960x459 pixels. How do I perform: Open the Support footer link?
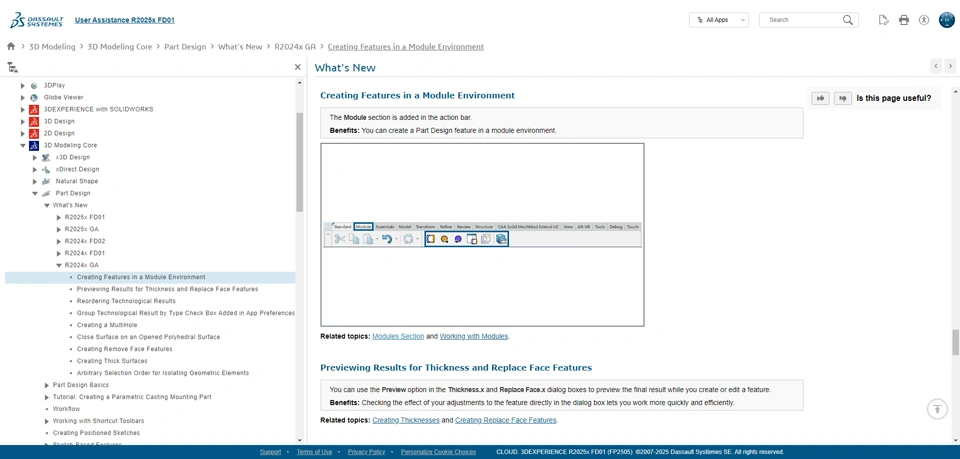pos(270,452)
